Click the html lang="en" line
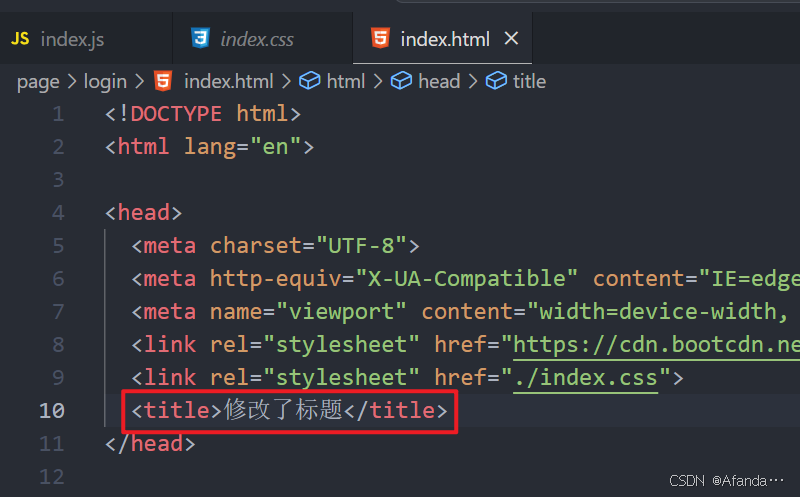 (x=209, y=147)
